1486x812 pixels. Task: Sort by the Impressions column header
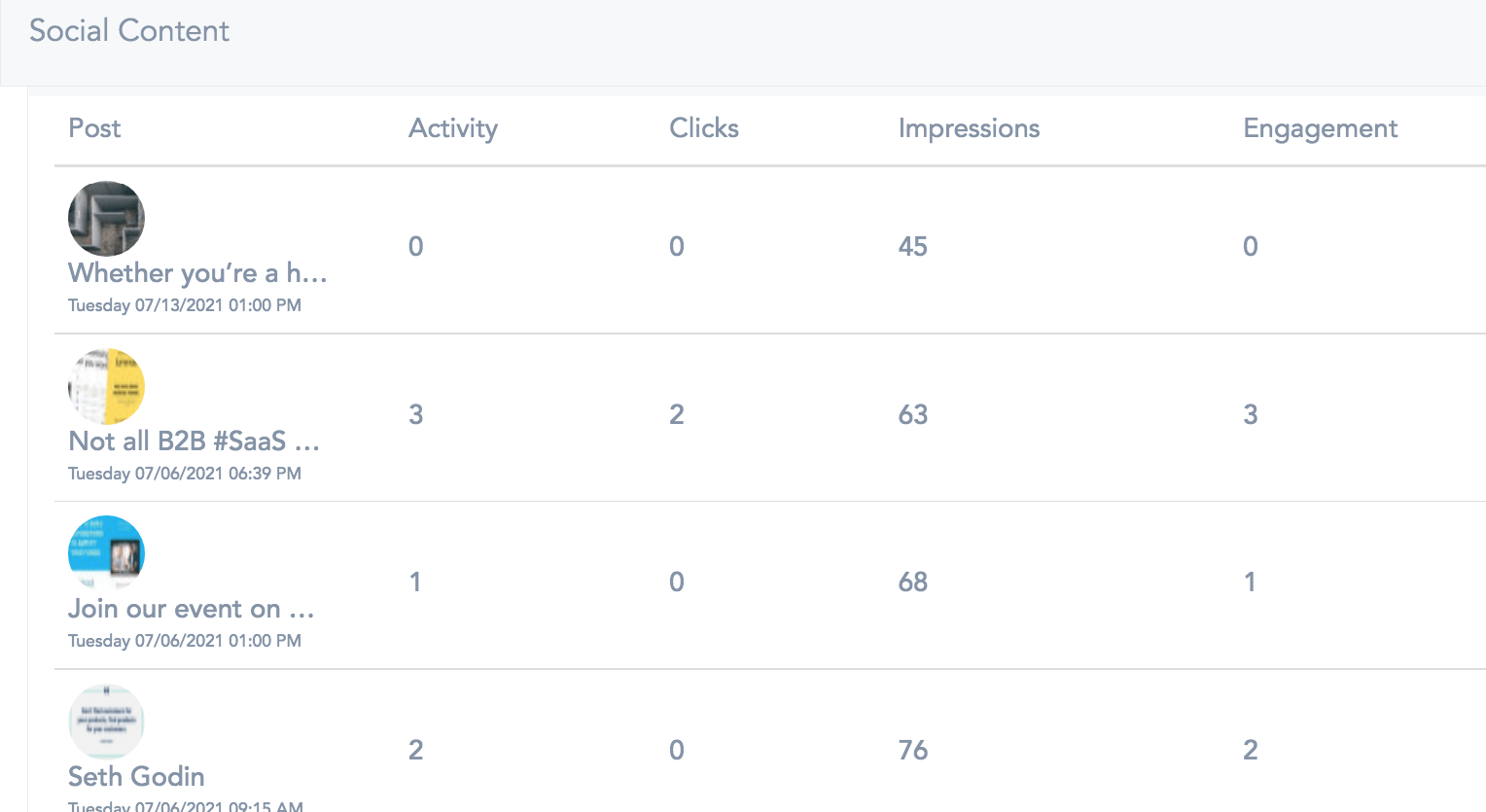pyautogui.click(x=969, y=128)
